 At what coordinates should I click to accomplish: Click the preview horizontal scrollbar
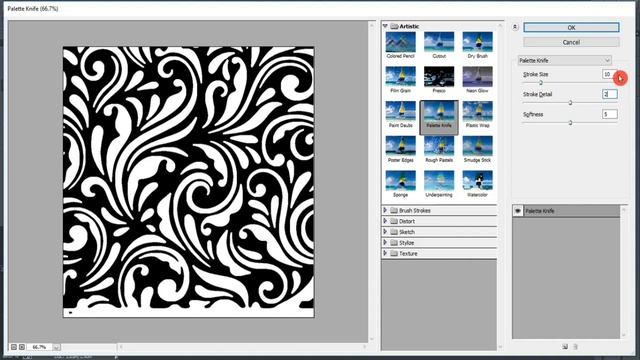[242, 347]
